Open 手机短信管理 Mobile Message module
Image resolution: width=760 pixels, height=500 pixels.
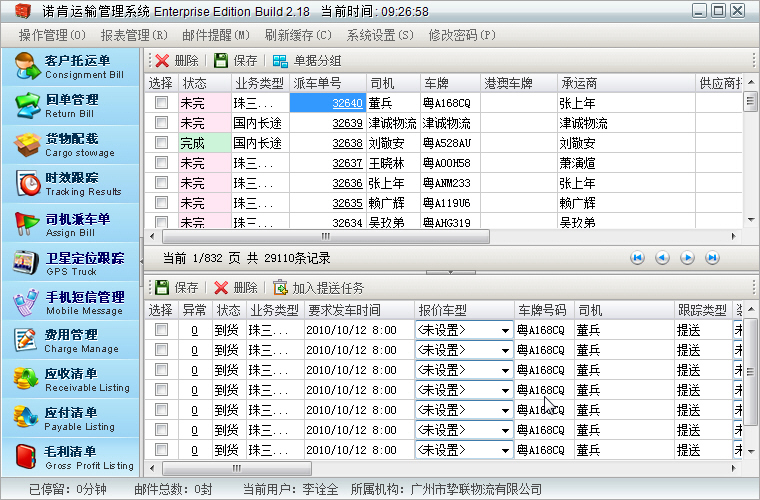pyautogui.click(x=70, y=302)
